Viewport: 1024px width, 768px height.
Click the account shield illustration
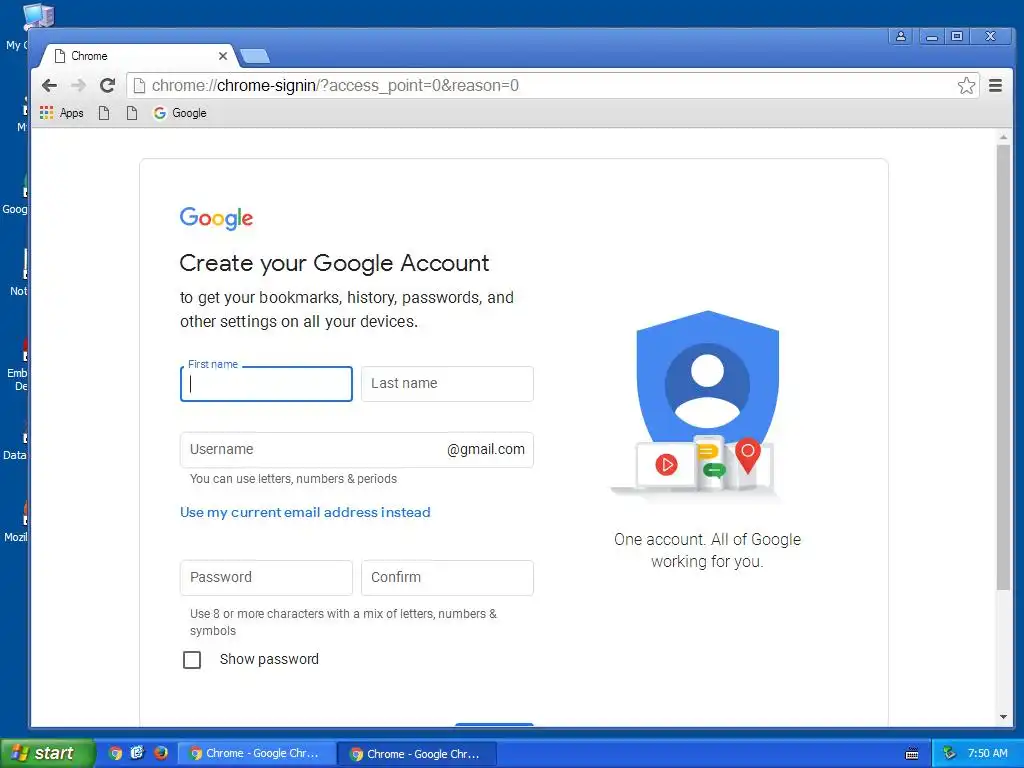click(707, 404)
